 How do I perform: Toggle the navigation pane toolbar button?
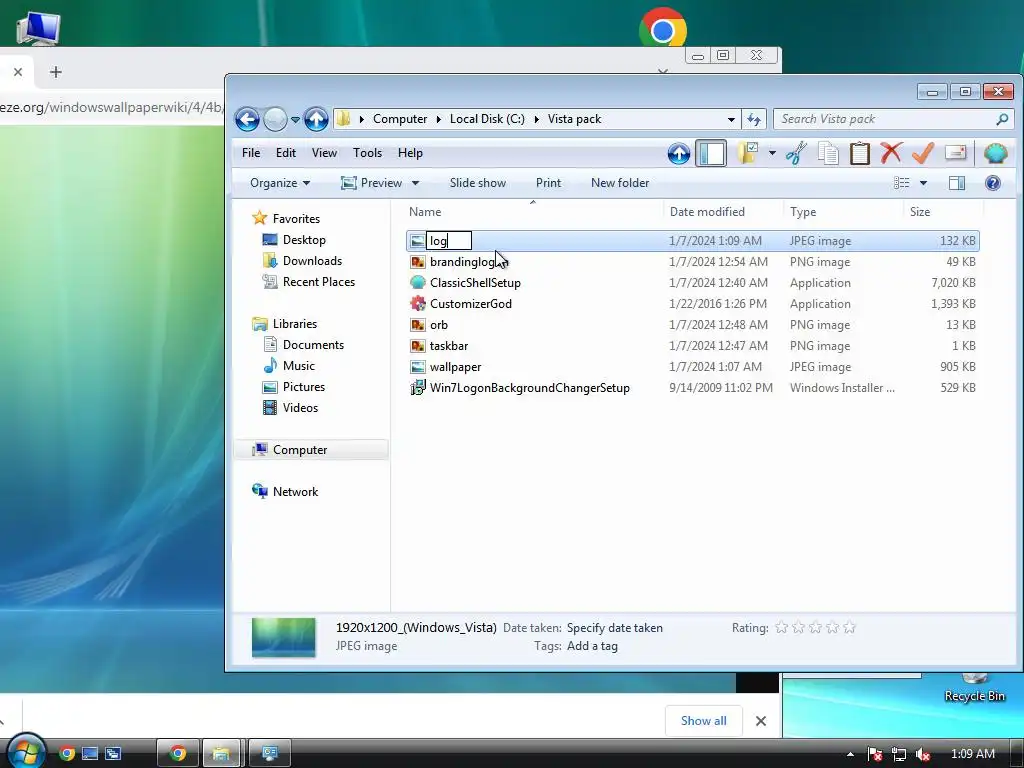coord(711,153)
